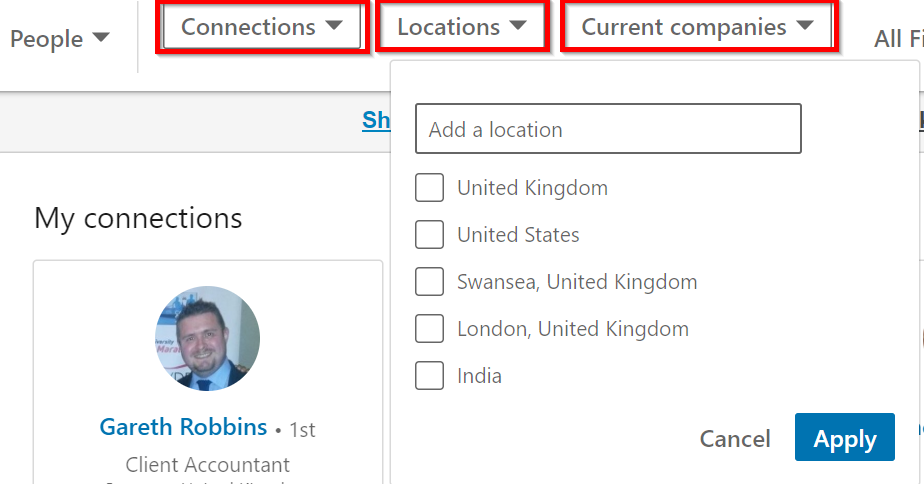Open Gareth Robbins' profile name link
The width and height of the screenshot is (924, 484).
pos(183,427)
